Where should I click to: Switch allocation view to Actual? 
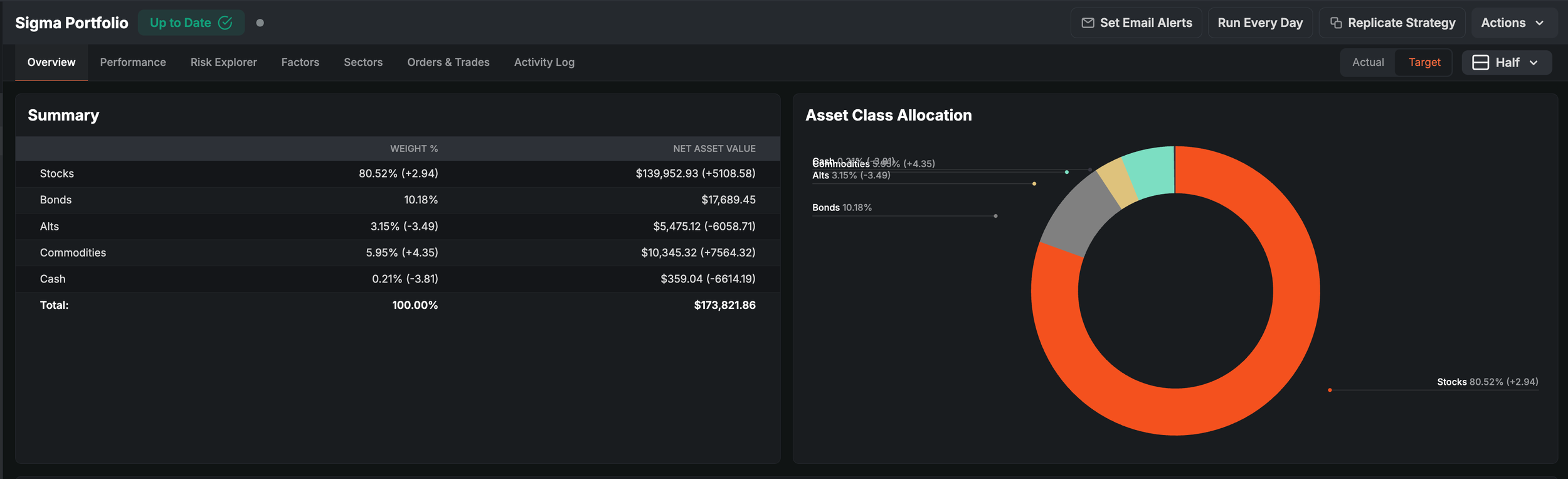[1367, 62]
